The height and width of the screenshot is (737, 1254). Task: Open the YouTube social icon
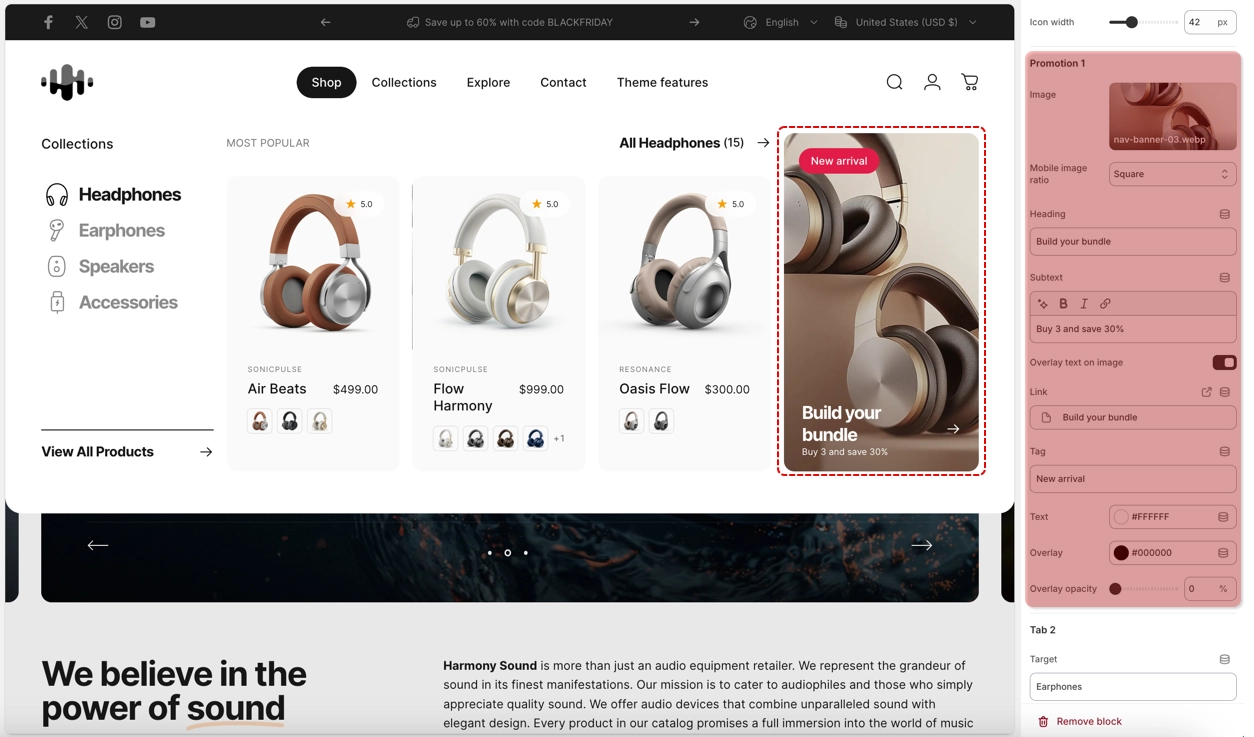click(x=148, y=22)
